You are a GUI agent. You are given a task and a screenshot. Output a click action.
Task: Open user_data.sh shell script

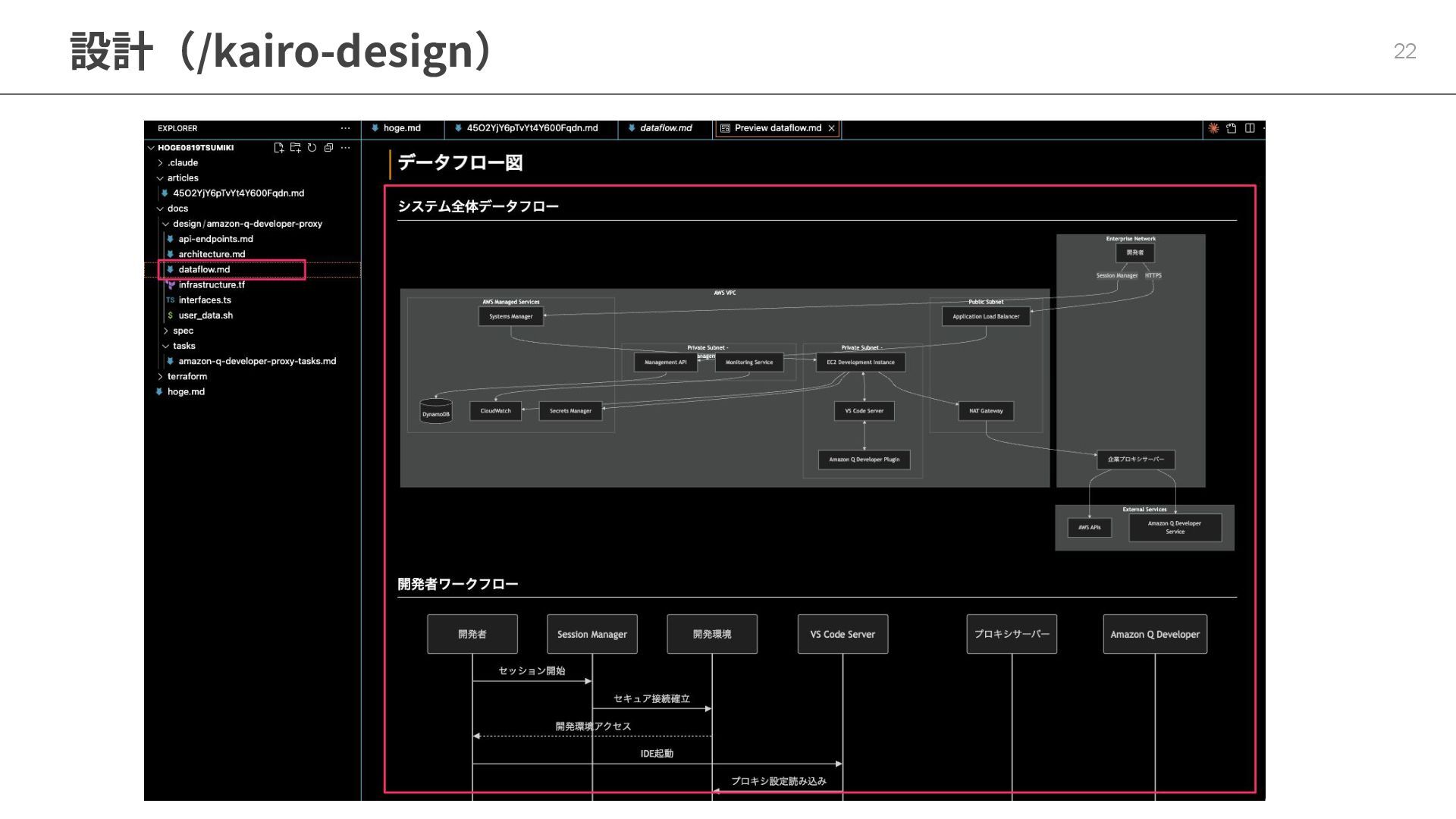click(206, 315)
